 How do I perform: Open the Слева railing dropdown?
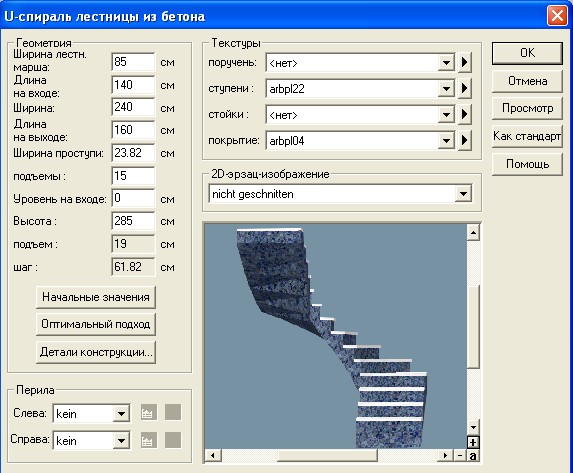(x=121, y=413)
